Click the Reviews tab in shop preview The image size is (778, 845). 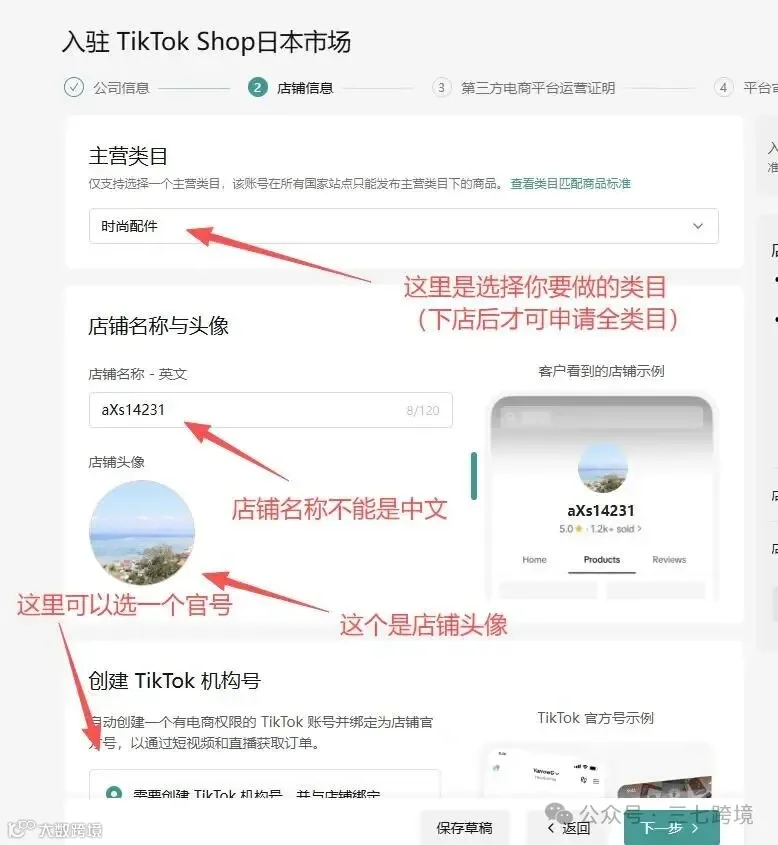pos(669,560)
